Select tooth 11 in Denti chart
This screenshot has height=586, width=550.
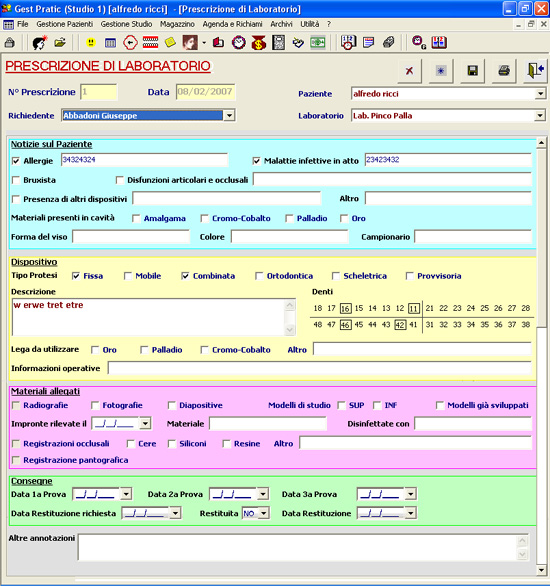(414, 308)
